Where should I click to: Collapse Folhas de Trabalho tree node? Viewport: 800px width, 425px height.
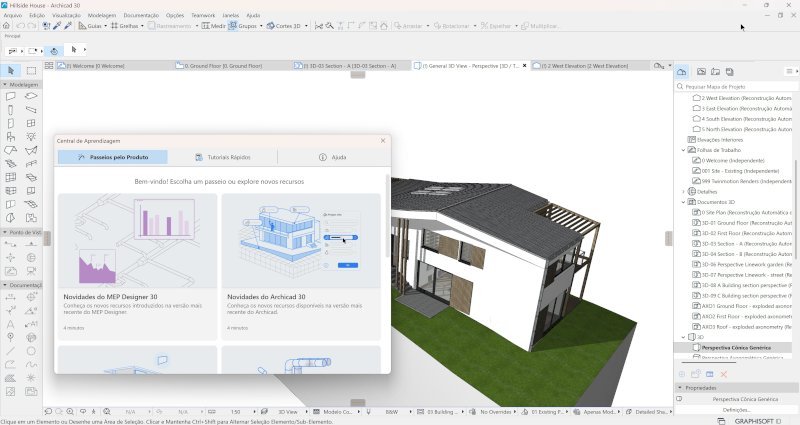(x=684, y=150)
